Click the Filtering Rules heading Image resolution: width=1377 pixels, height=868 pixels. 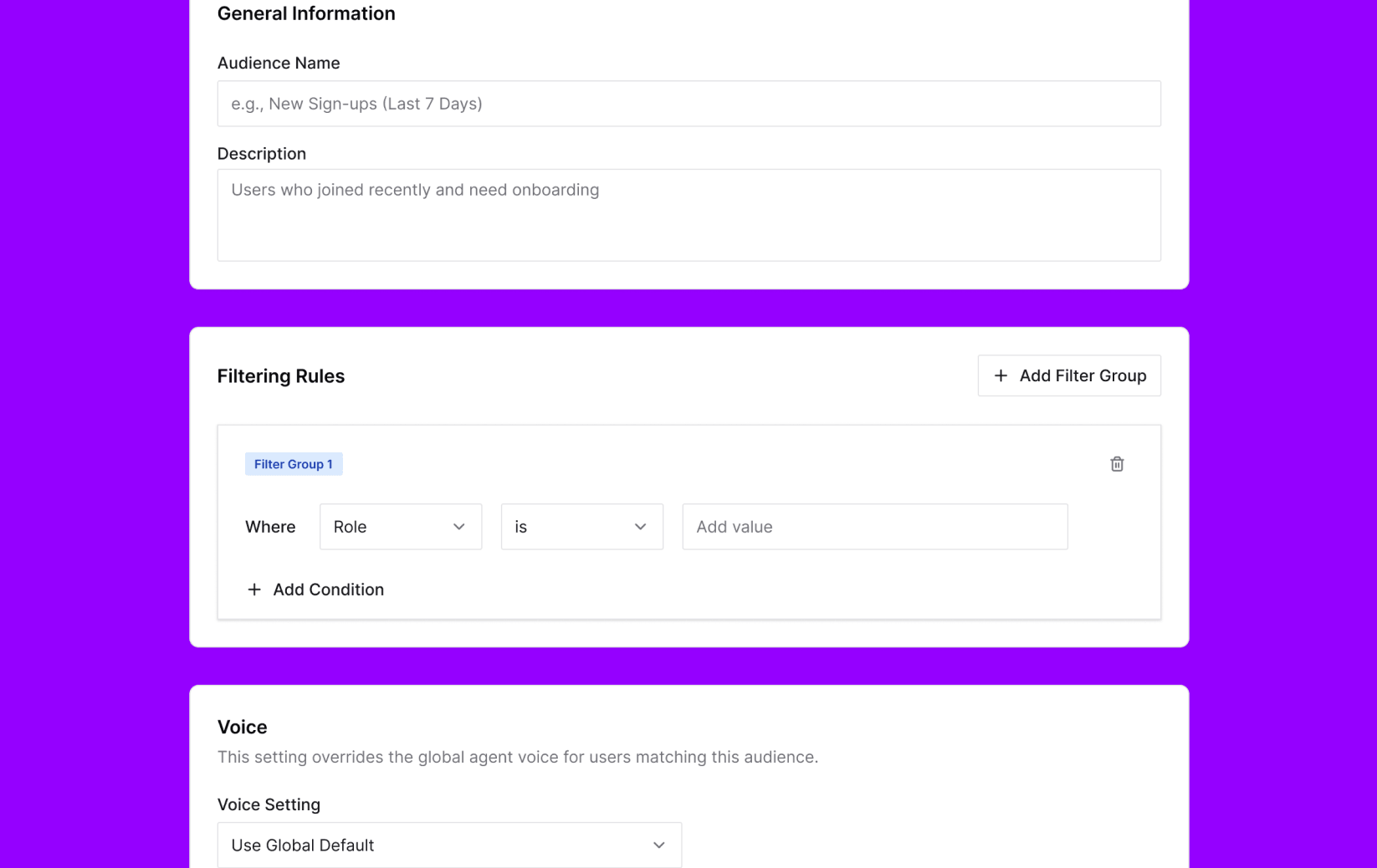pyautogui.click(x=281, y=376)
